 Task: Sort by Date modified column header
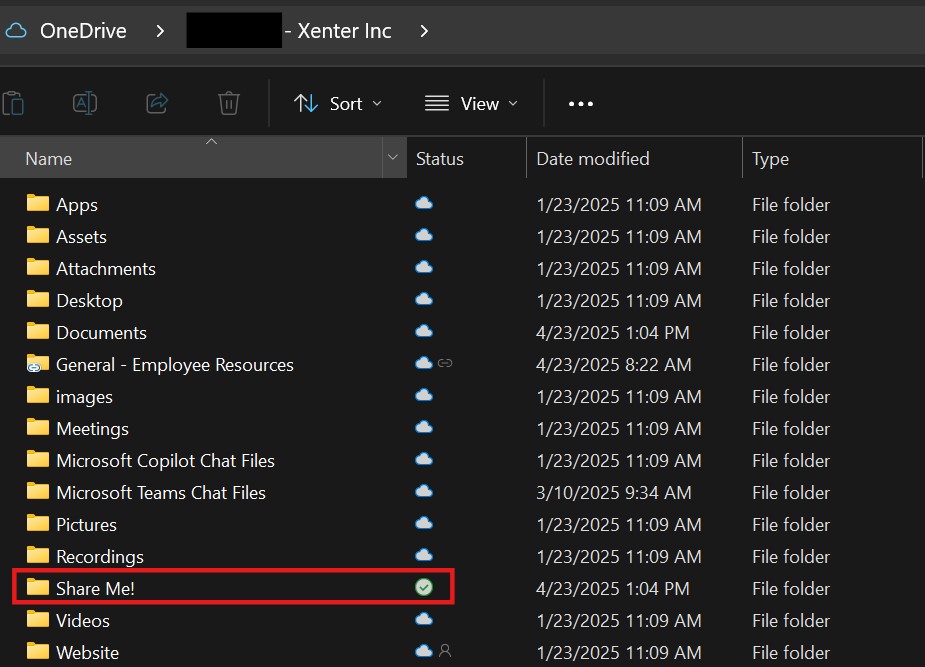(593, 158)
